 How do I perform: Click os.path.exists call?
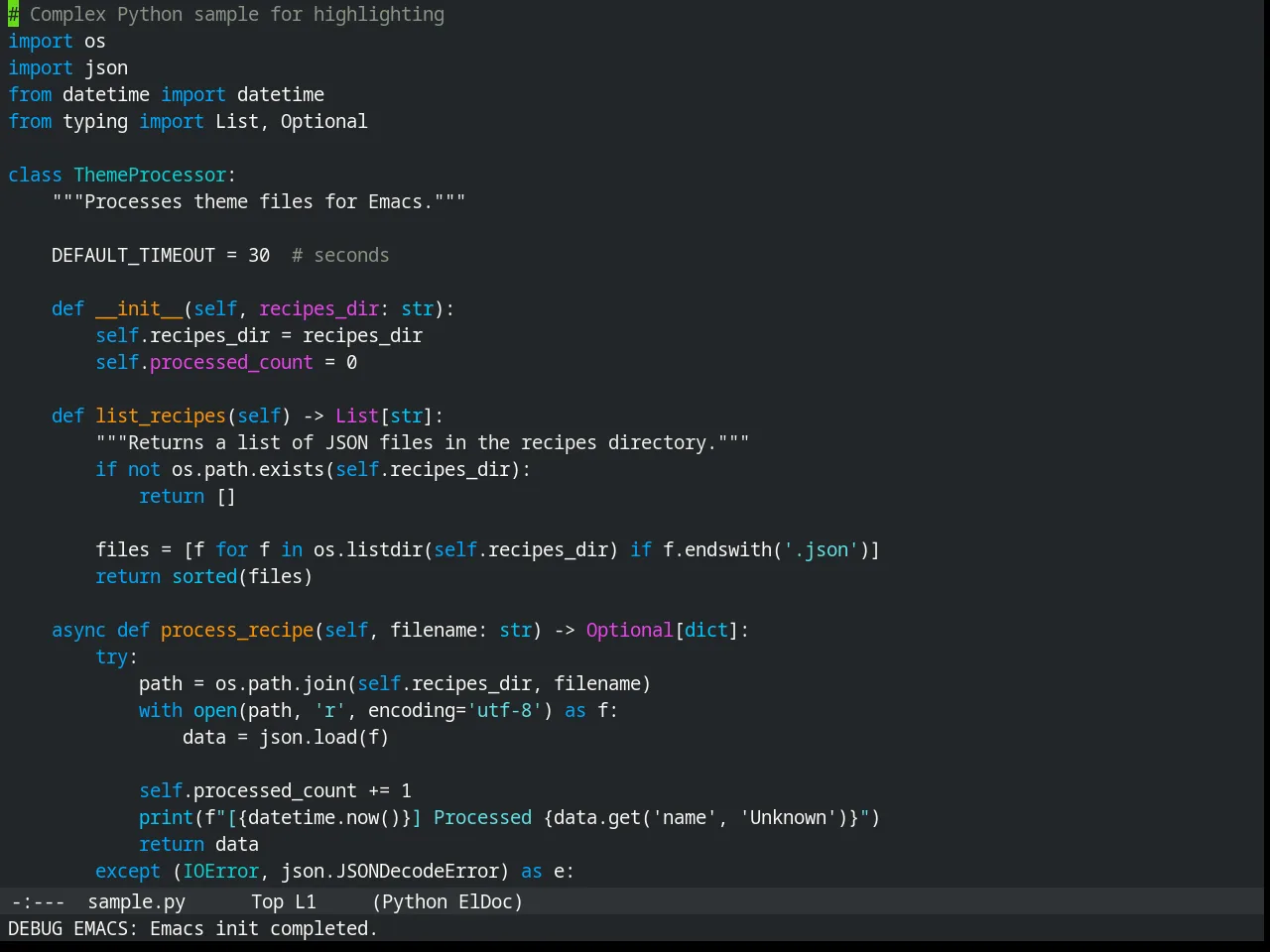(248, 469)
